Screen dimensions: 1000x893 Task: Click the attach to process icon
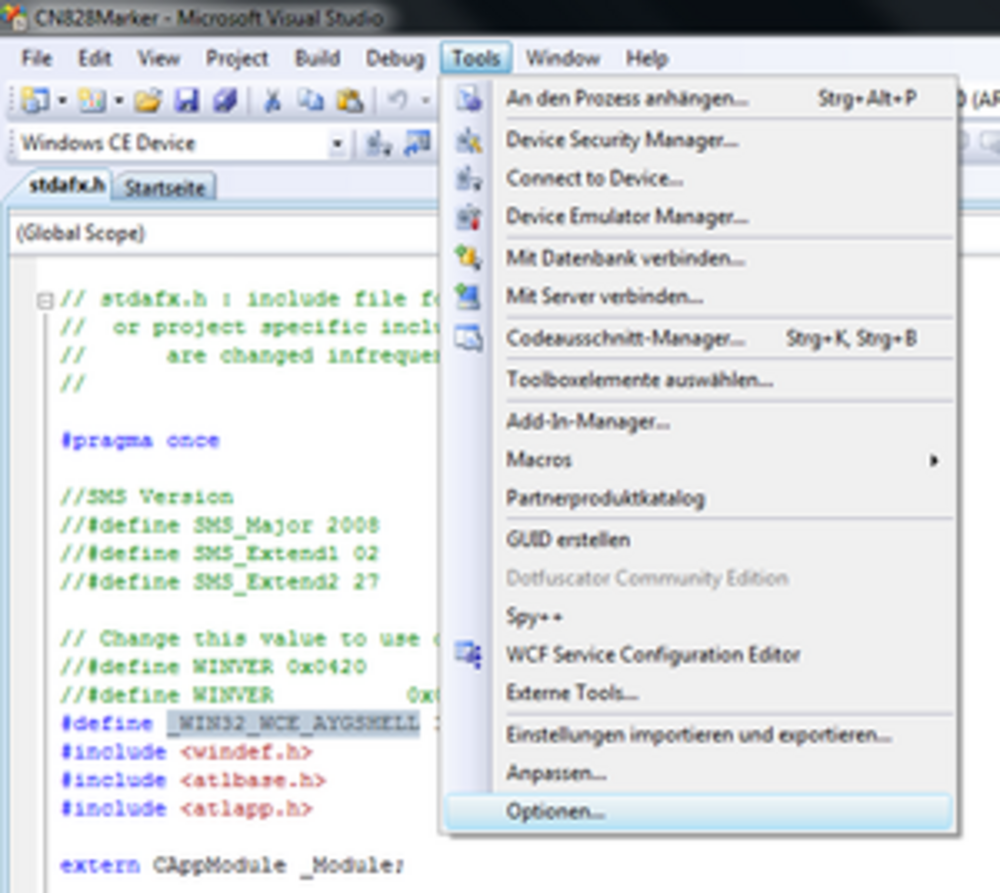(469, 99)
